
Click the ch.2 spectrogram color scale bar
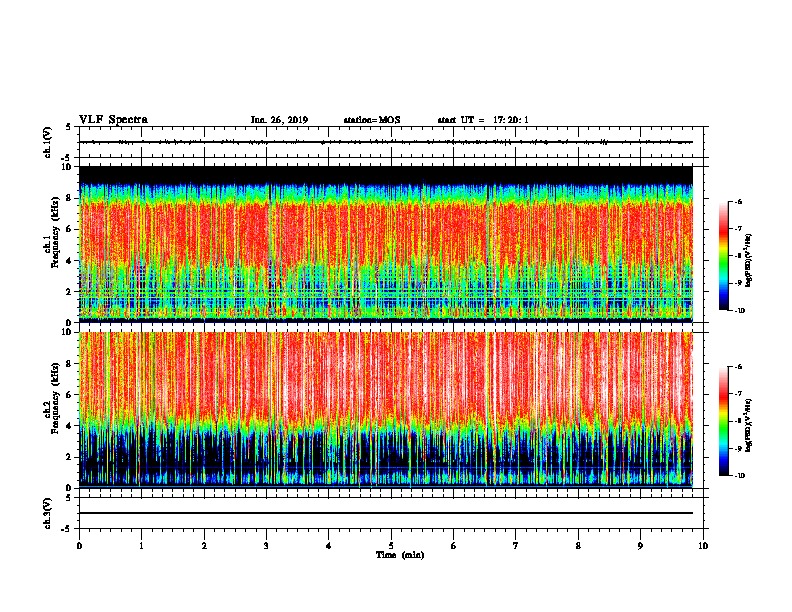click(x=723, y=421)
